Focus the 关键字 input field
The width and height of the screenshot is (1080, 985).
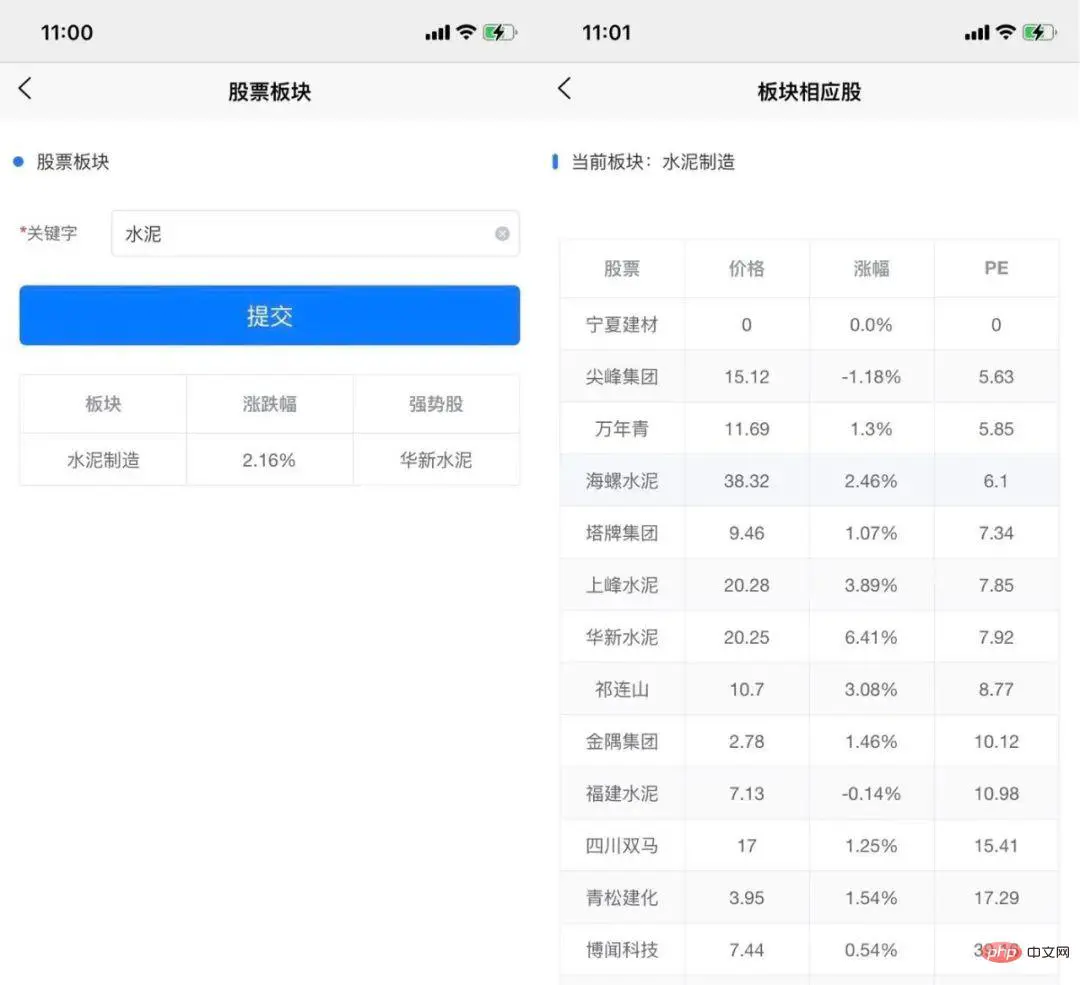[x=315, y=234]
